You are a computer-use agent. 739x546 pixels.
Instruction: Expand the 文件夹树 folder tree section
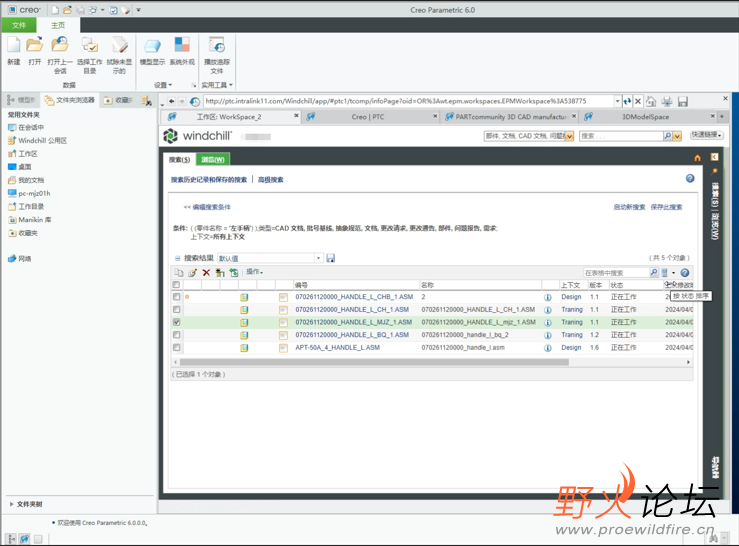coord(11,504)
